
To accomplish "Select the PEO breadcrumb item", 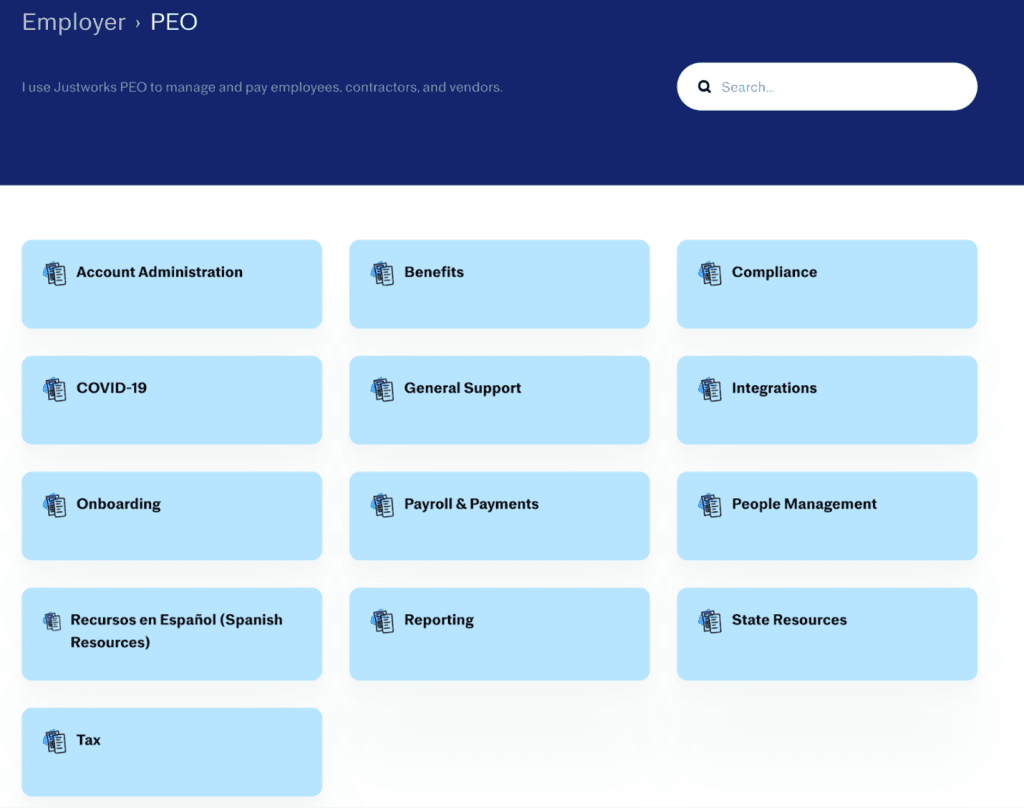I will [x=174, y=21].
